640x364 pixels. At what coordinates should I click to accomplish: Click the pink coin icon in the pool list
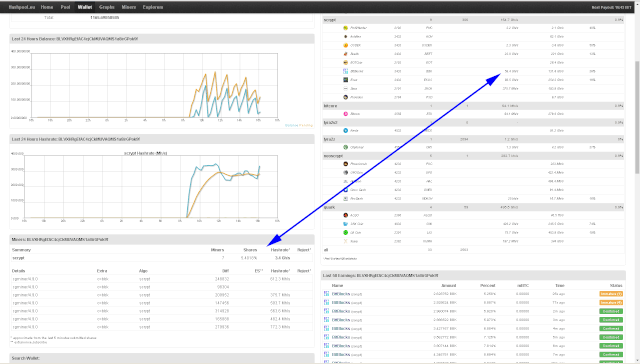point(345,114)
